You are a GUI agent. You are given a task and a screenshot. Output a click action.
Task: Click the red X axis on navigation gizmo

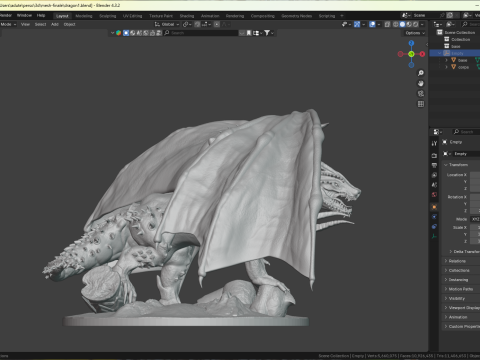422,54
